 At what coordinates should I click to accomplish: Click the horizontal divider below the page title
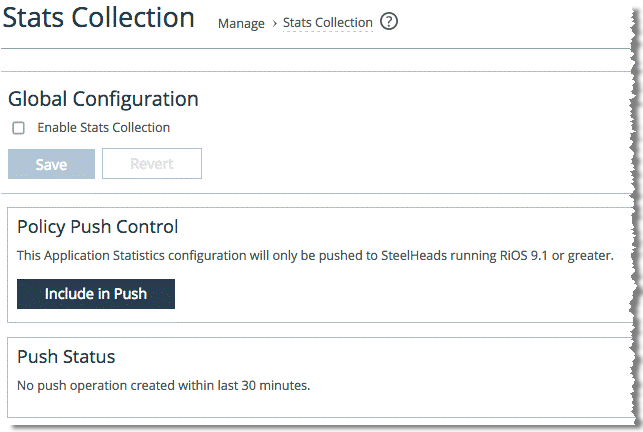[316, 48]
